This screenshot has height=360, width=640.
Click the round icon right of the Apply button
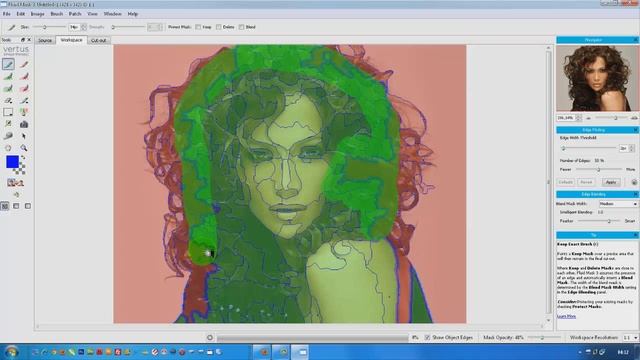pos(634,182)
